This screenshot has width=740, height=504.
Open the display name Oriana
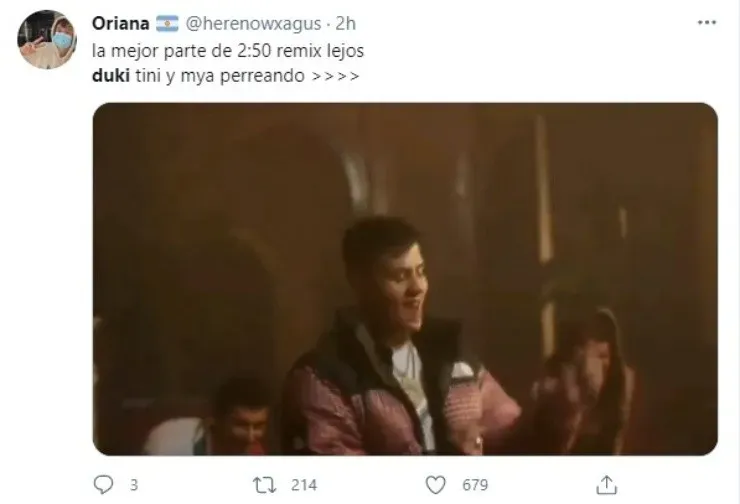click(x=120, y=23)
